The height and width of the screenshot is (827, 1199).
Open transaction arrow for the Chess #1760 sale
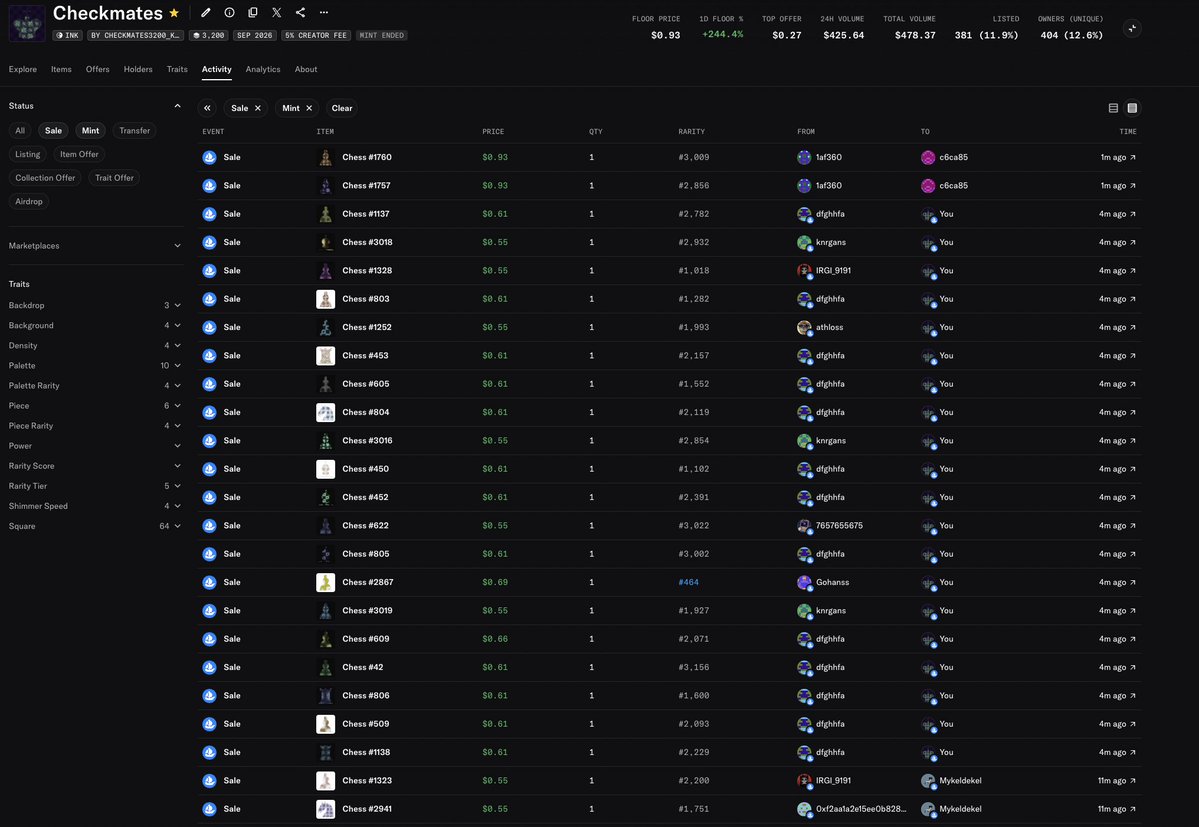[x=1133, y=157]
